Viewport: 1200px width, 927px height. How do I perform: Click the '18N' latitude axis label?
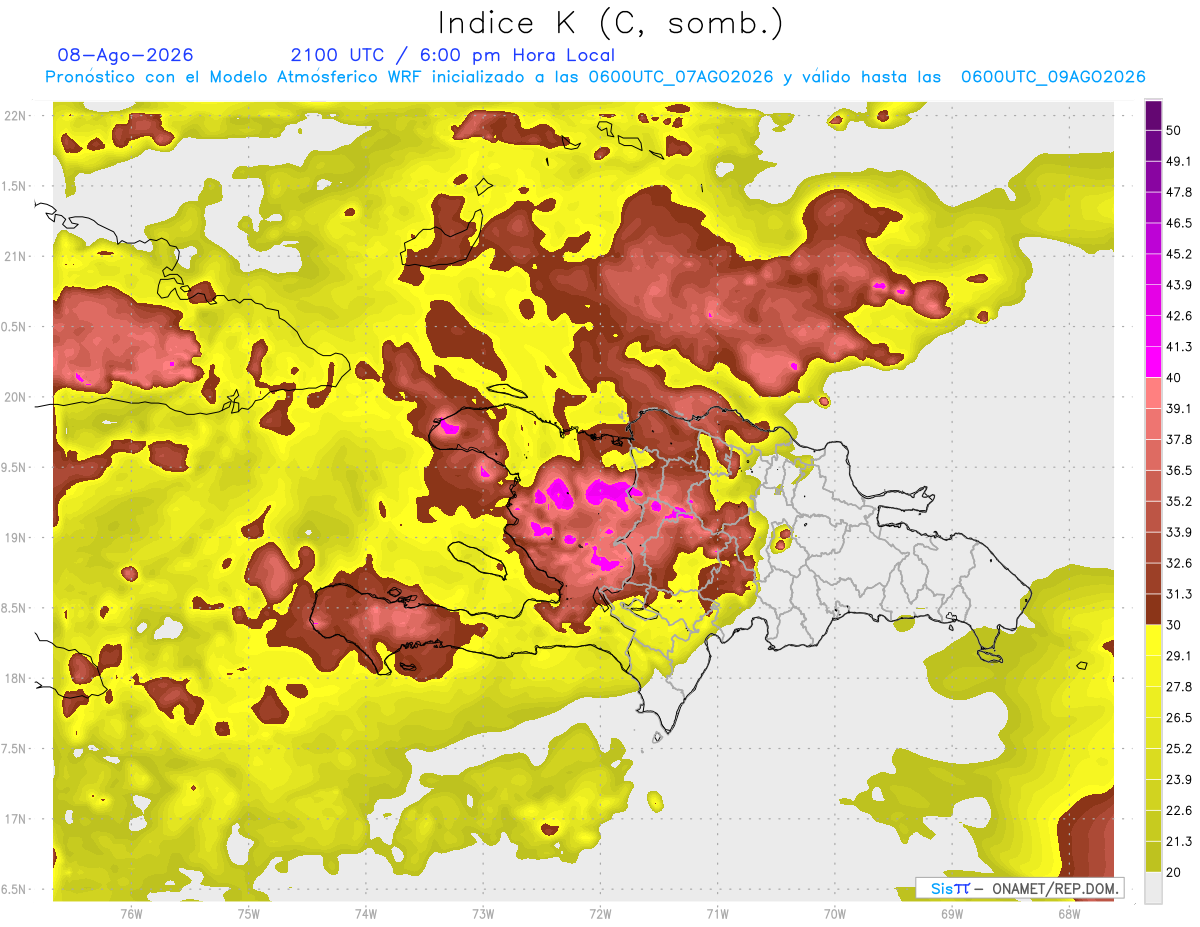15,678
